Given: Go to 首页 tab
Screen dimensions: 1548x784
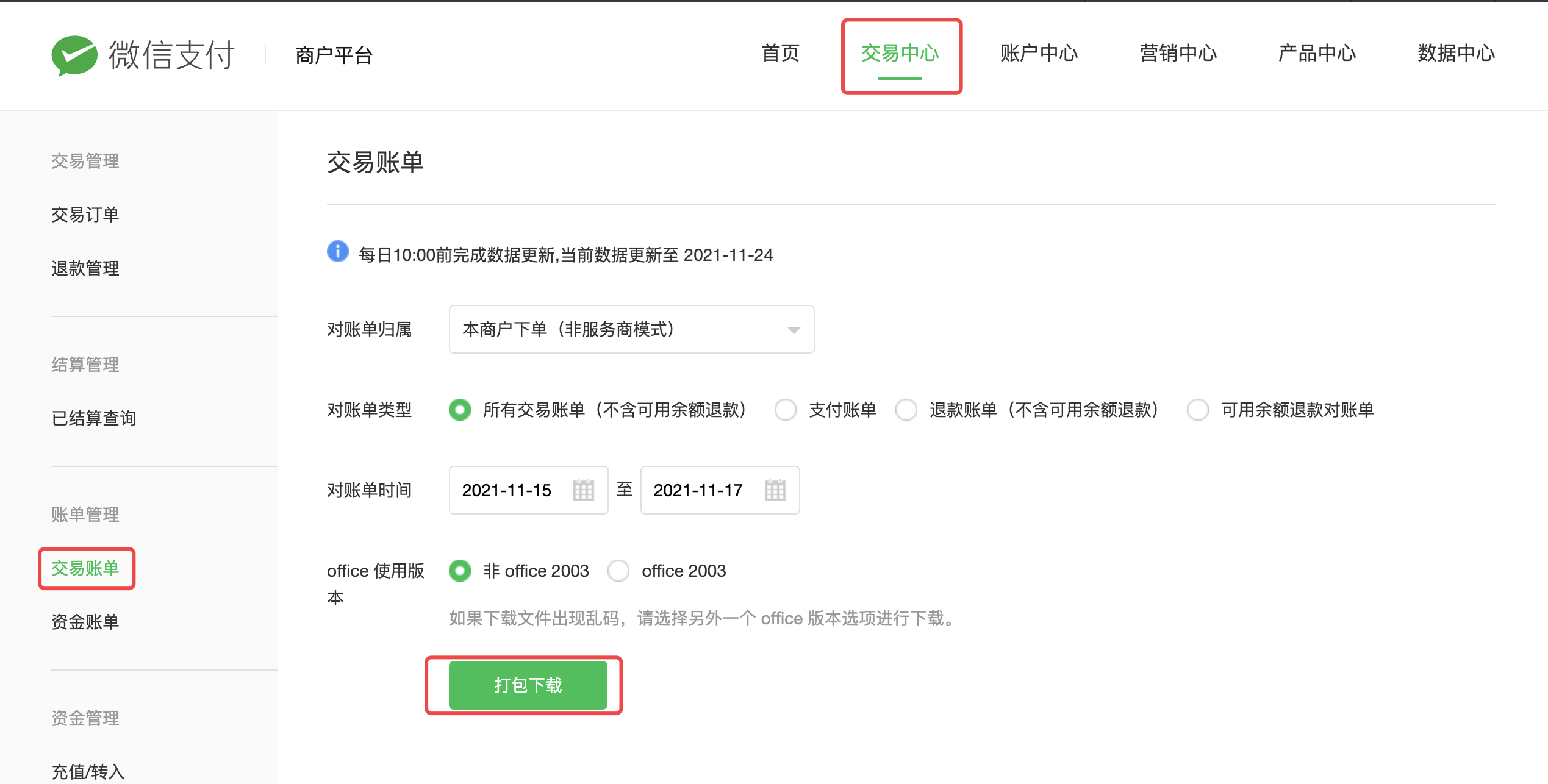Looking at the screenshot, I should pyautogui.click(x=780, y=54).
